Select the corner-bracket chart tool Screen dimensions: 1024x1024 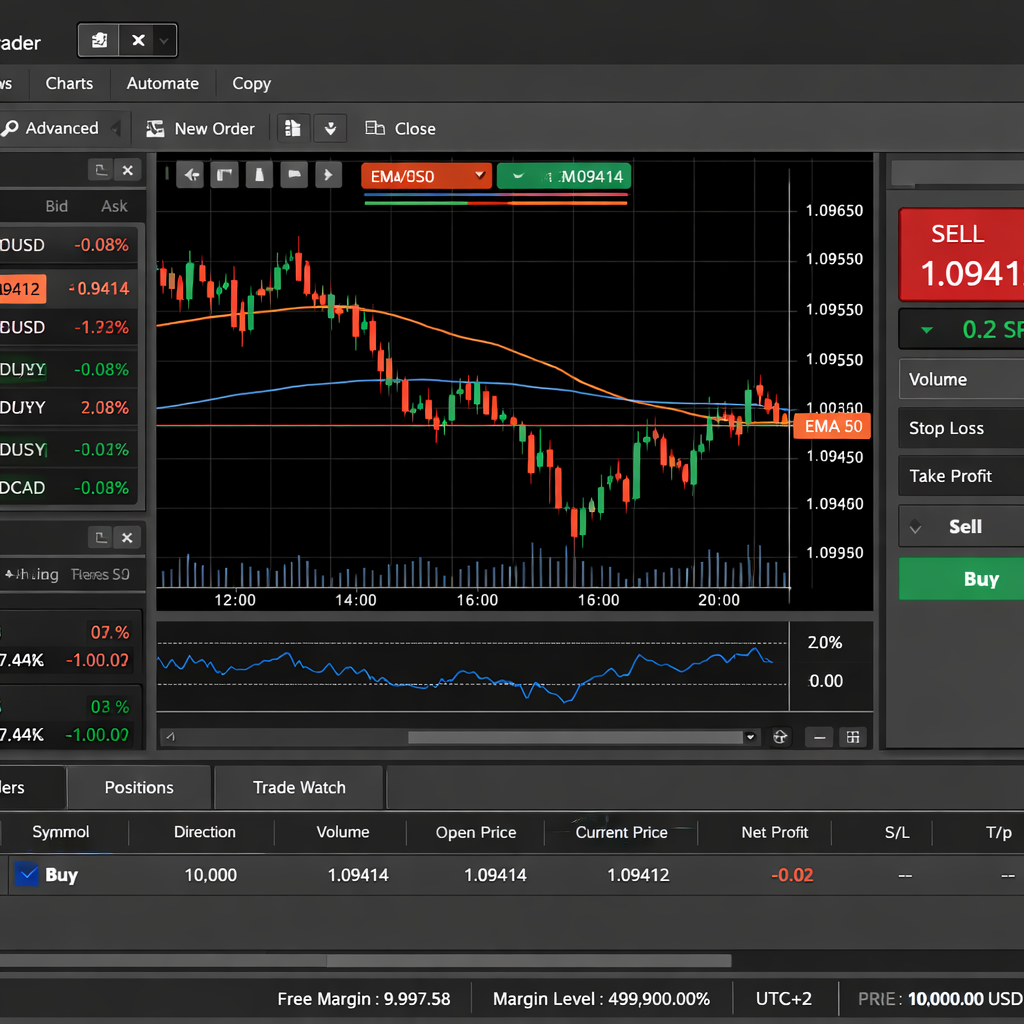tap(225, 175)
